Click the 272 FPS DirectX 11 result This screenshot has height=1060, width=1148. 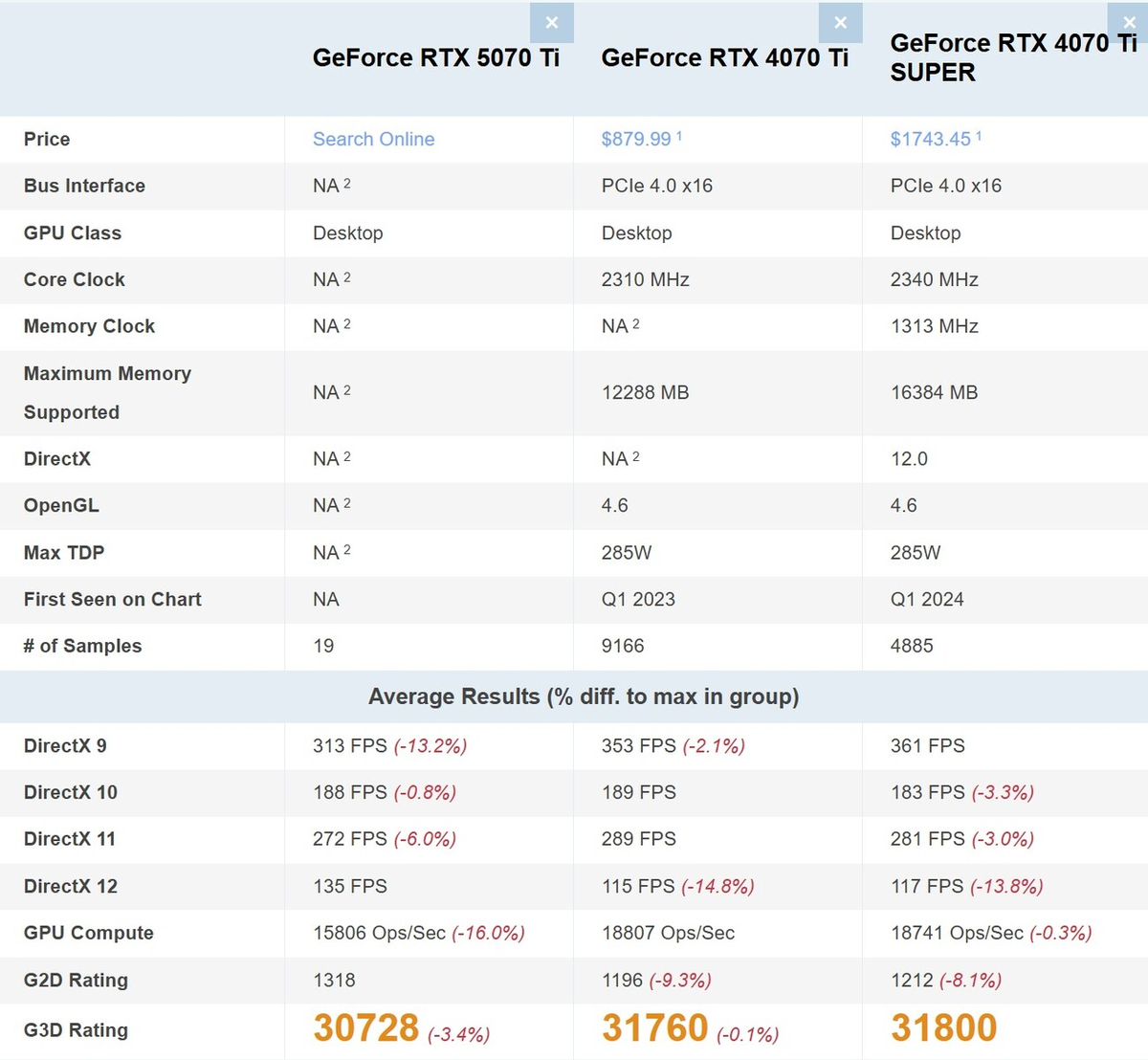click(350, 839)
